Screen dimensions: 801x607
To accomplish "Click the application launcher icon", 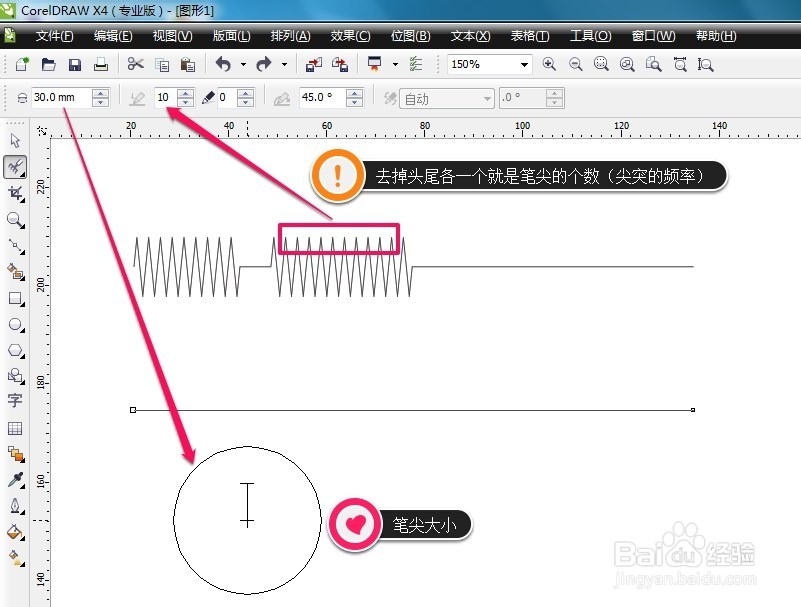I will point(375,64).
